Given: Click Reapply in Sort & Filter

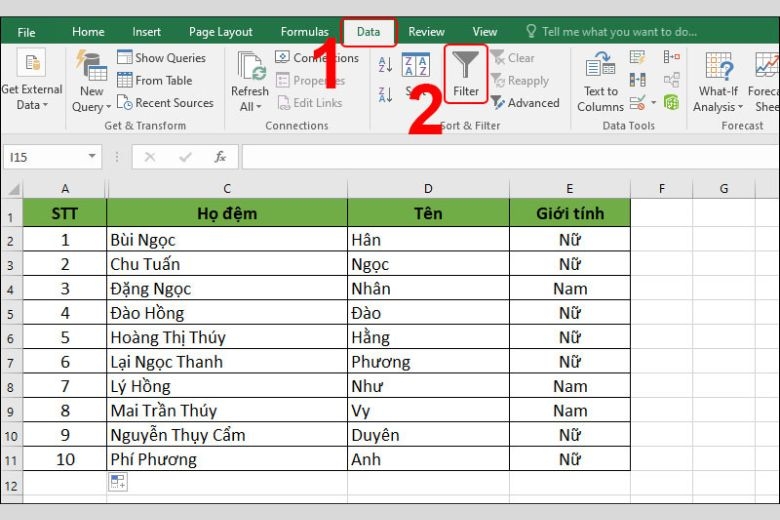Looking at the screenshot, I should tap(520, 81).
